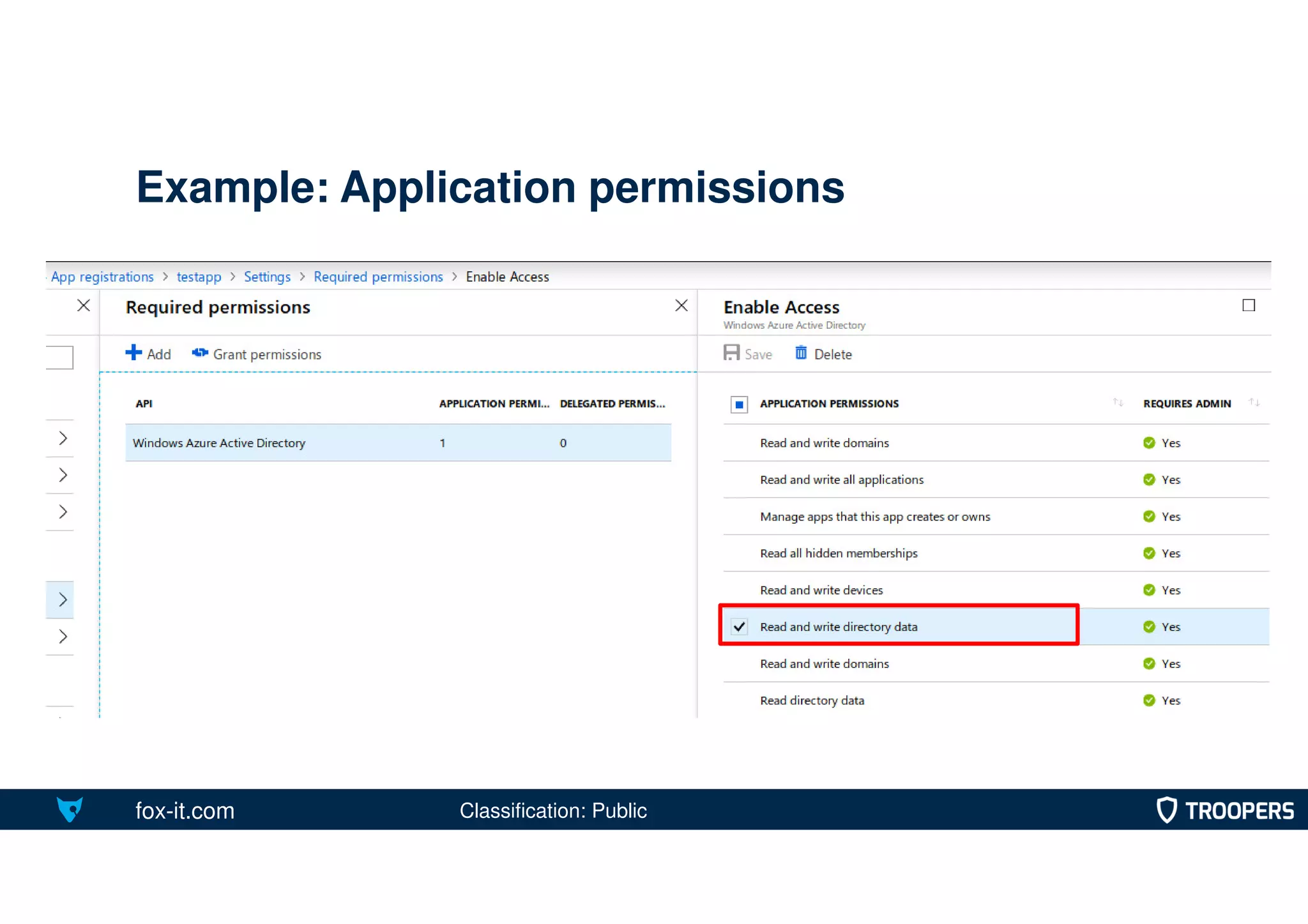Click the Application Permi... column header
Screen dimensions: 1308x924
coord(494,404)
